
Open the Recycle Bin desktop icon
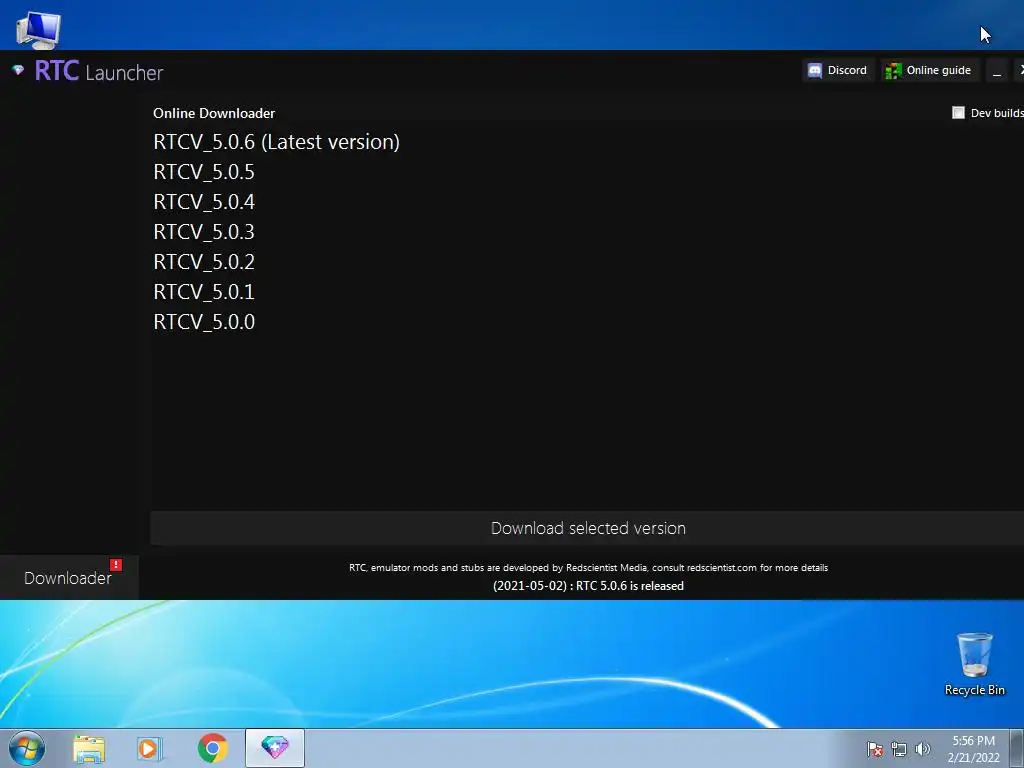coord(974,664)
